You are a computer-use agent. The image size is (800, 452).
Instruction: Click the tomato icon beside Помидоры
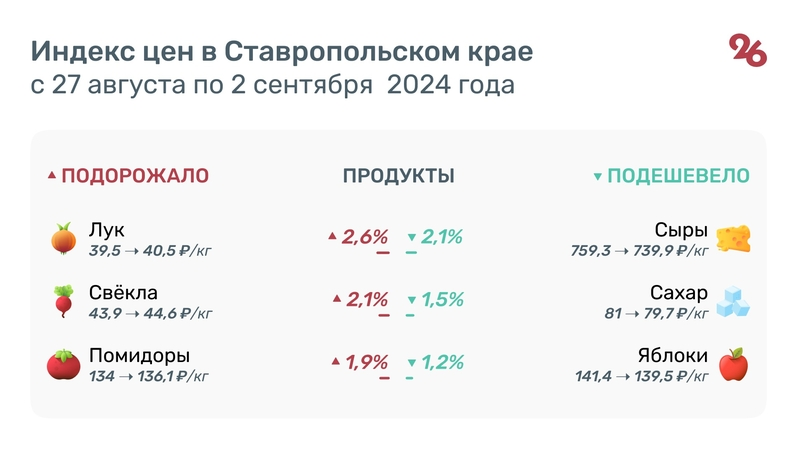point(64,364)
